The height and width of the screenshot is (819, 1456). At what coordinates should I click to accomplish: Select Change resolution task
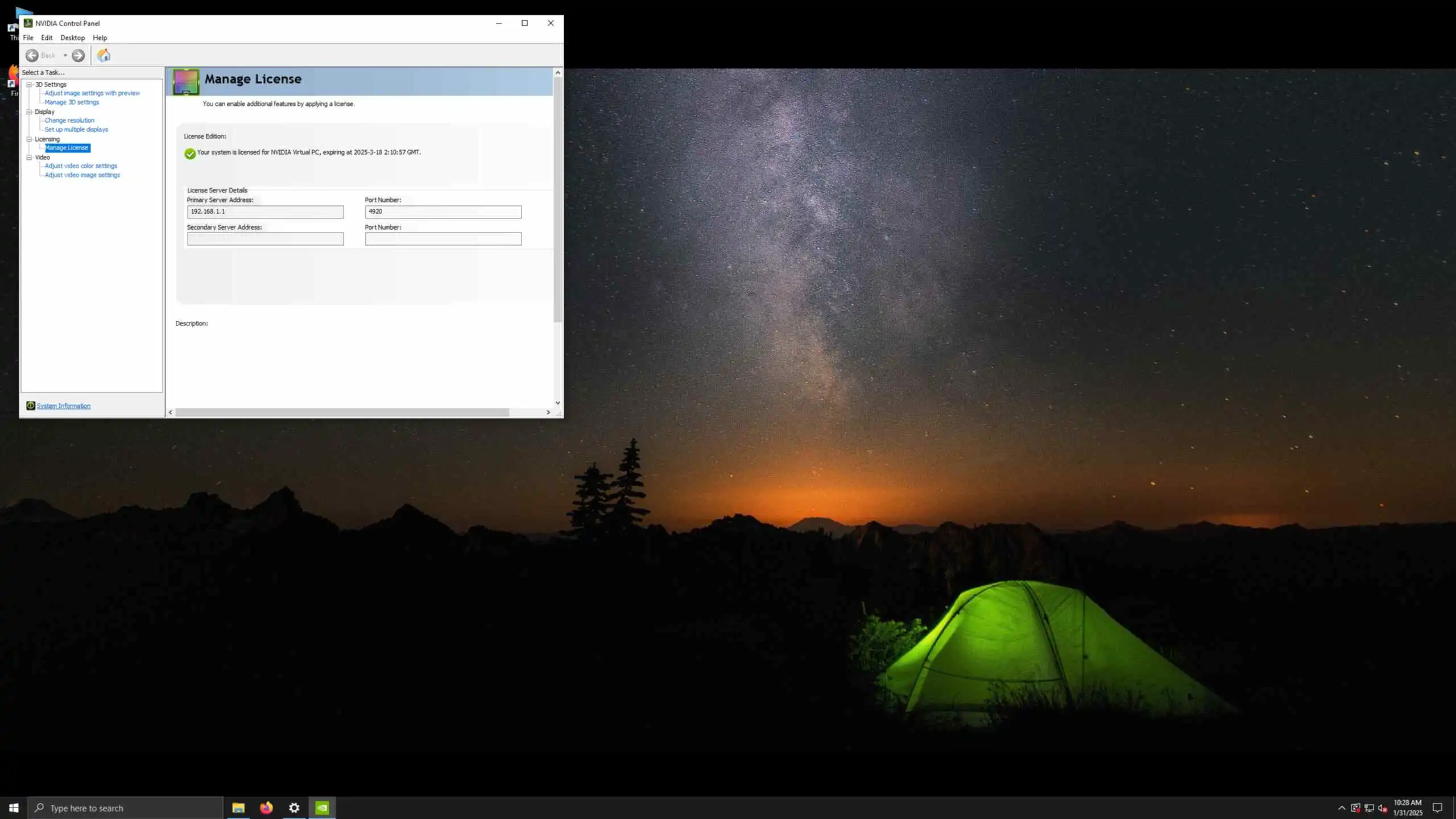pos(69,120)
